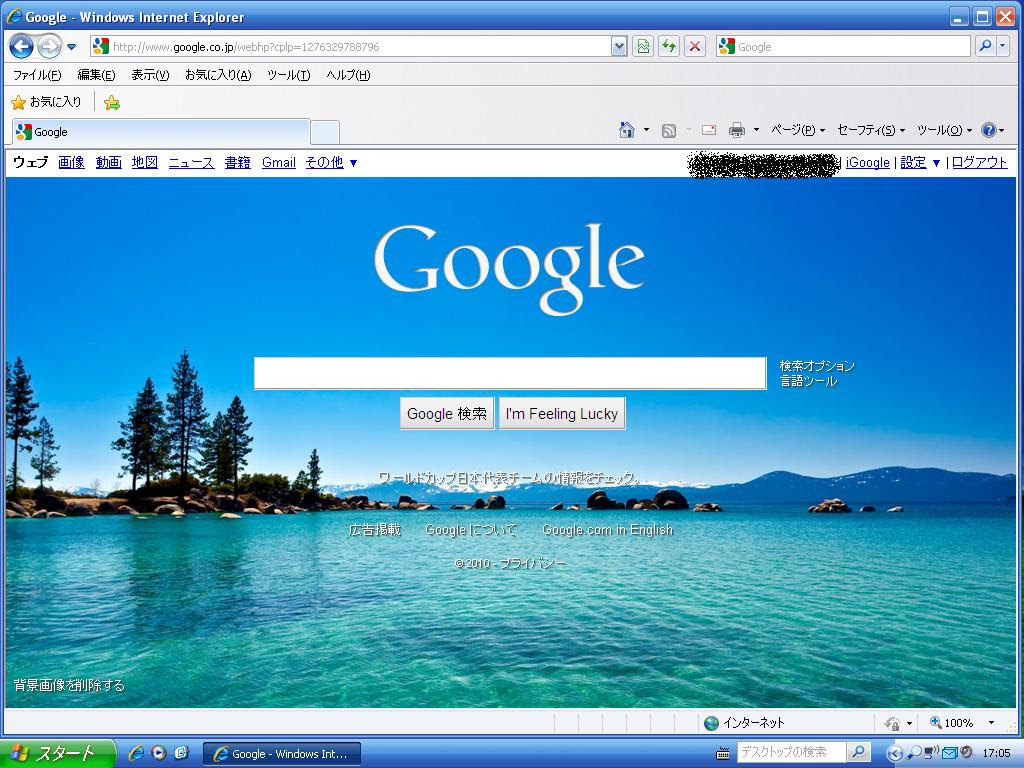Click the Read Mail icon
Screen dimensions: 1024x768
coord(709,130)
